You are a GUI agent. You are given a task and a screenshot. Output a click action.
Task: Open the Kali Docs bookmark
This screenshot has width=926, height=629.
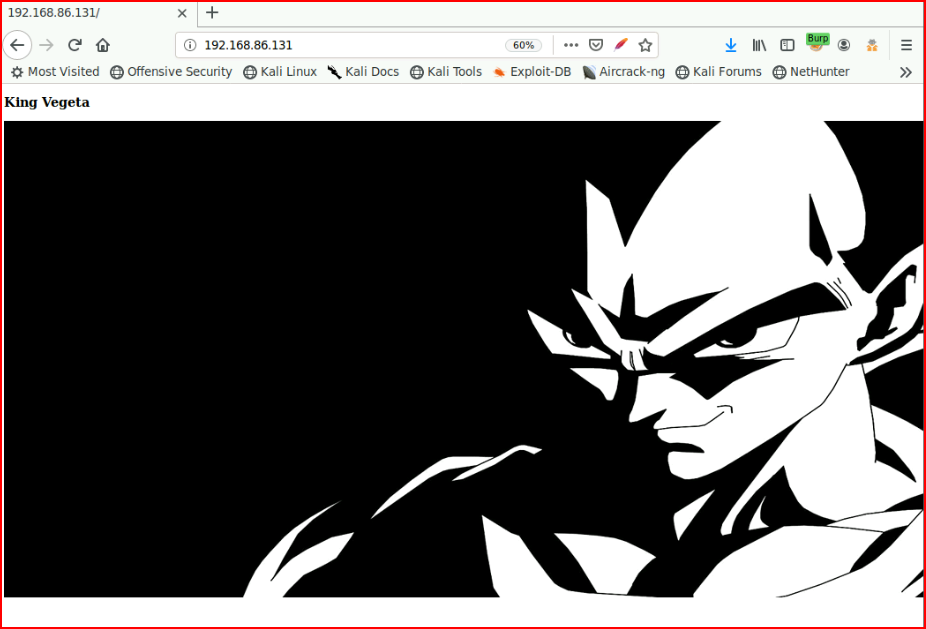point(364,72)
